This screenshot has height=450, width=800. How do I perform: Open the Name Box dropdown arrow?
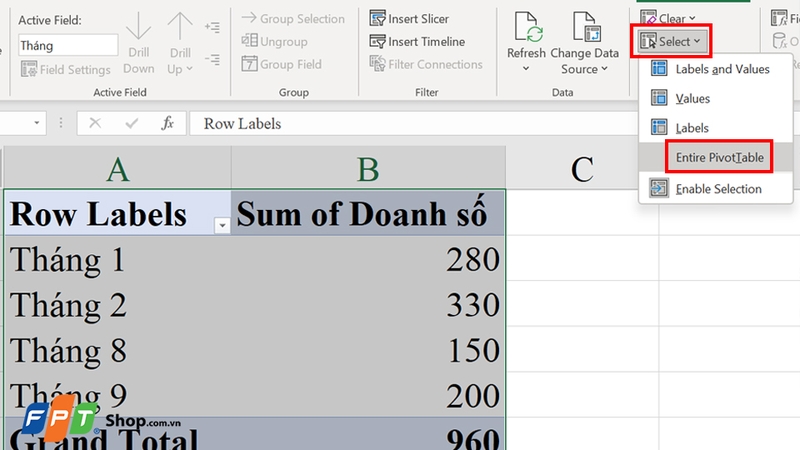[x=37, y=123]
